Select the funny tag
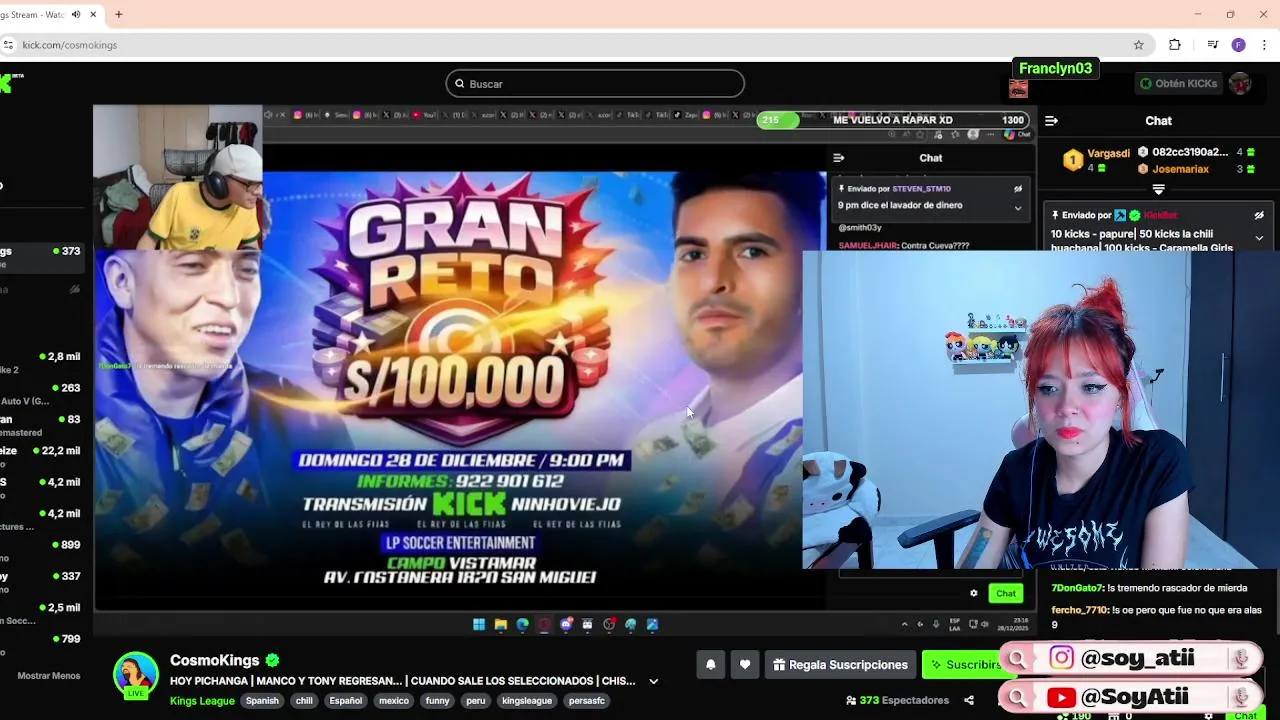This screenshot has width=1280, height=720. tap(437, 701)
